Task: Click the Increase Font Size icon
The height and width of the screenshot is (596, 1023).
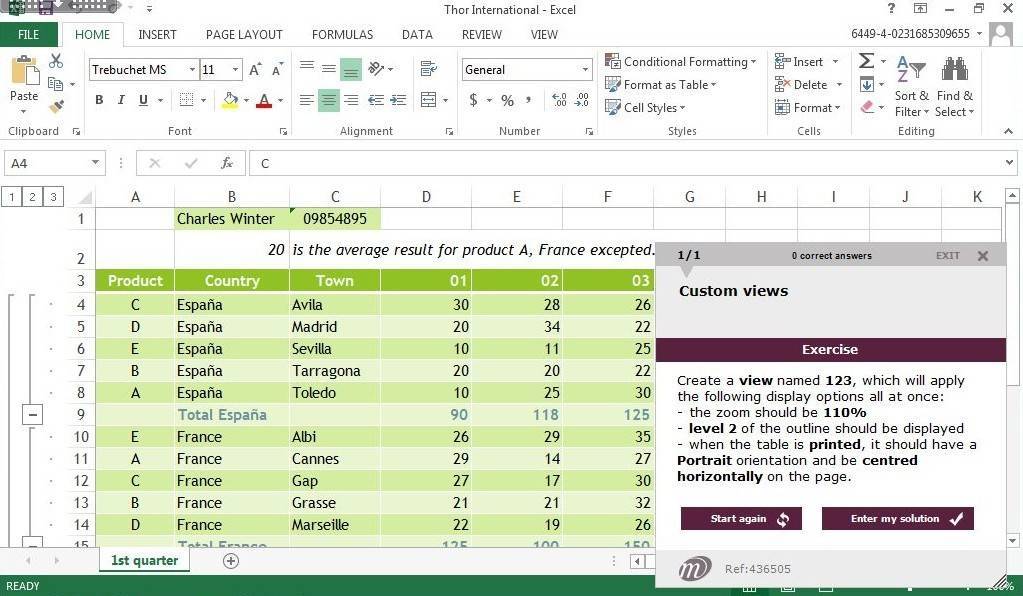Action: (255, 70)
